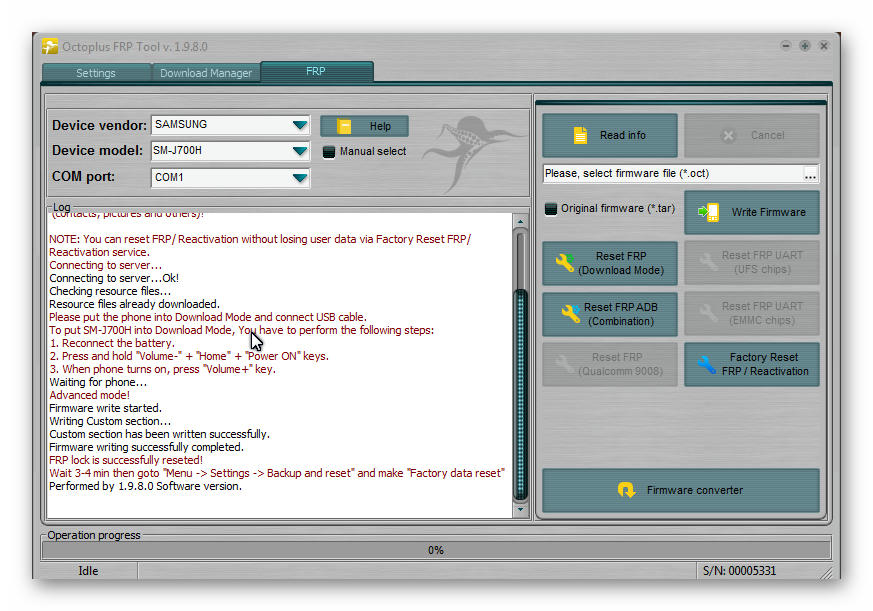This screenshot has width=873, height=611.
Task: Switch to the Download Manager tab
Action: [x=205, y=73]
